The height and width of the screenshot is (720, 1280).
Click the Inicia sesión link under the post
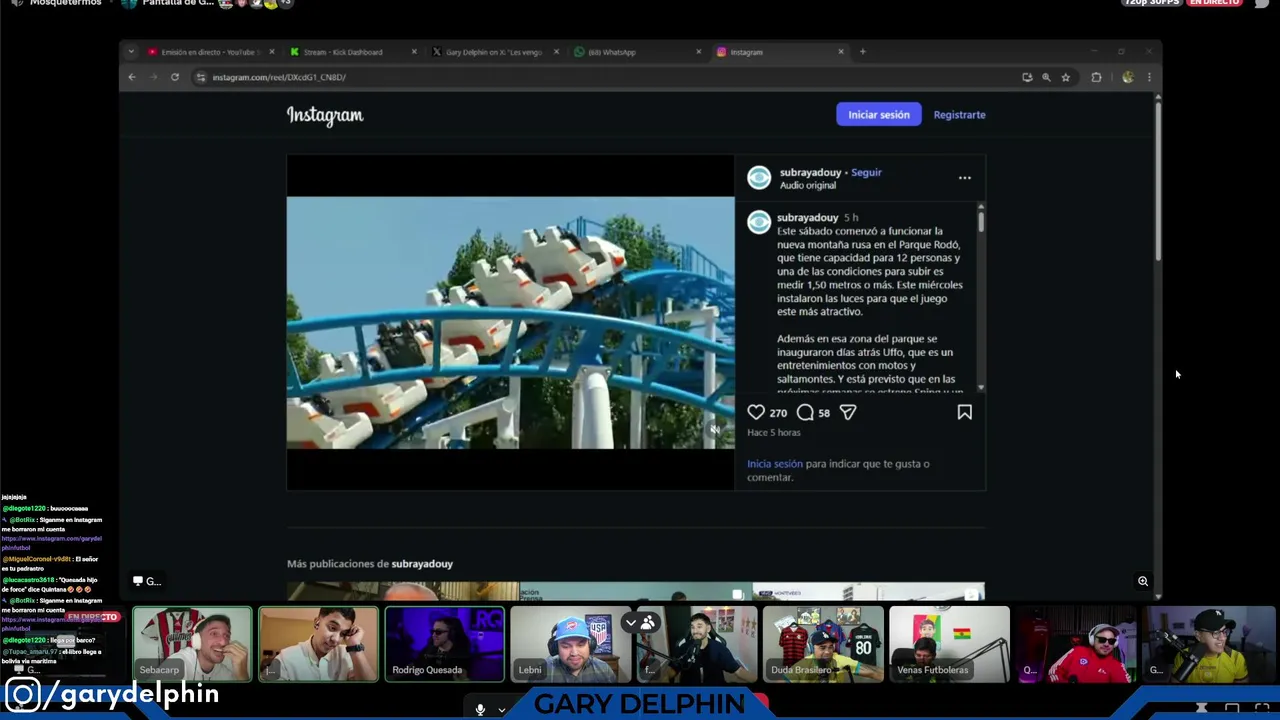(x=775, y=464)
